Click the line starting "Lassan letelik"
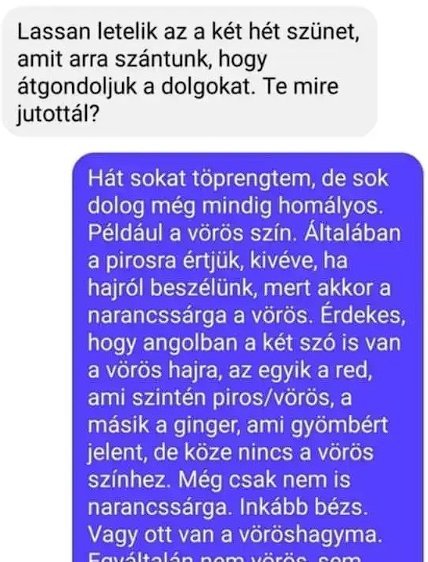This screenshot has width=428, height=562. click(x=188, y=32)
